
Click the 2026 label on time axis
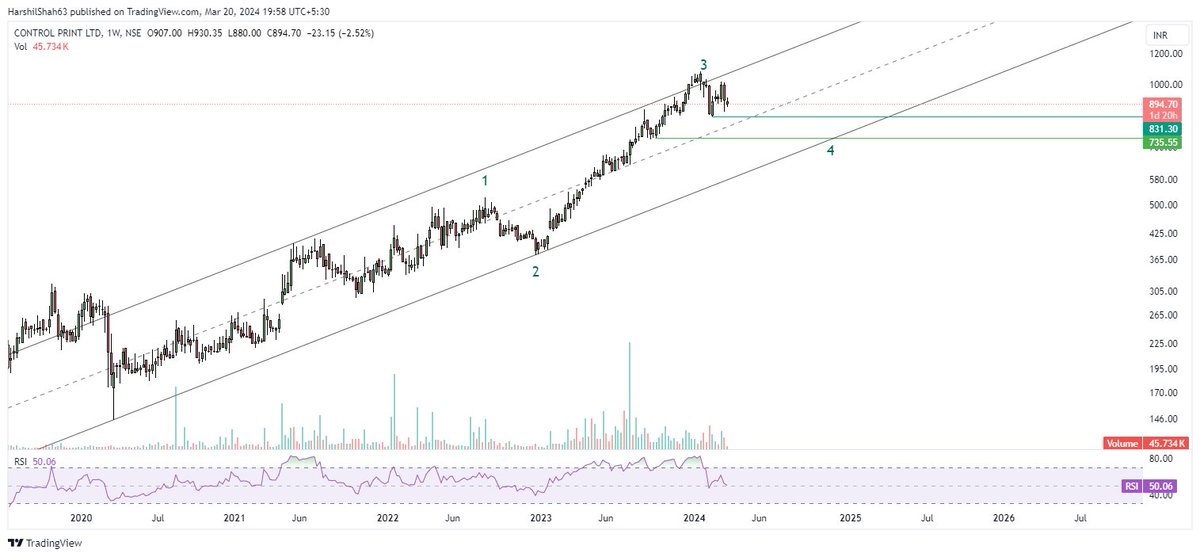[1003, 519]
